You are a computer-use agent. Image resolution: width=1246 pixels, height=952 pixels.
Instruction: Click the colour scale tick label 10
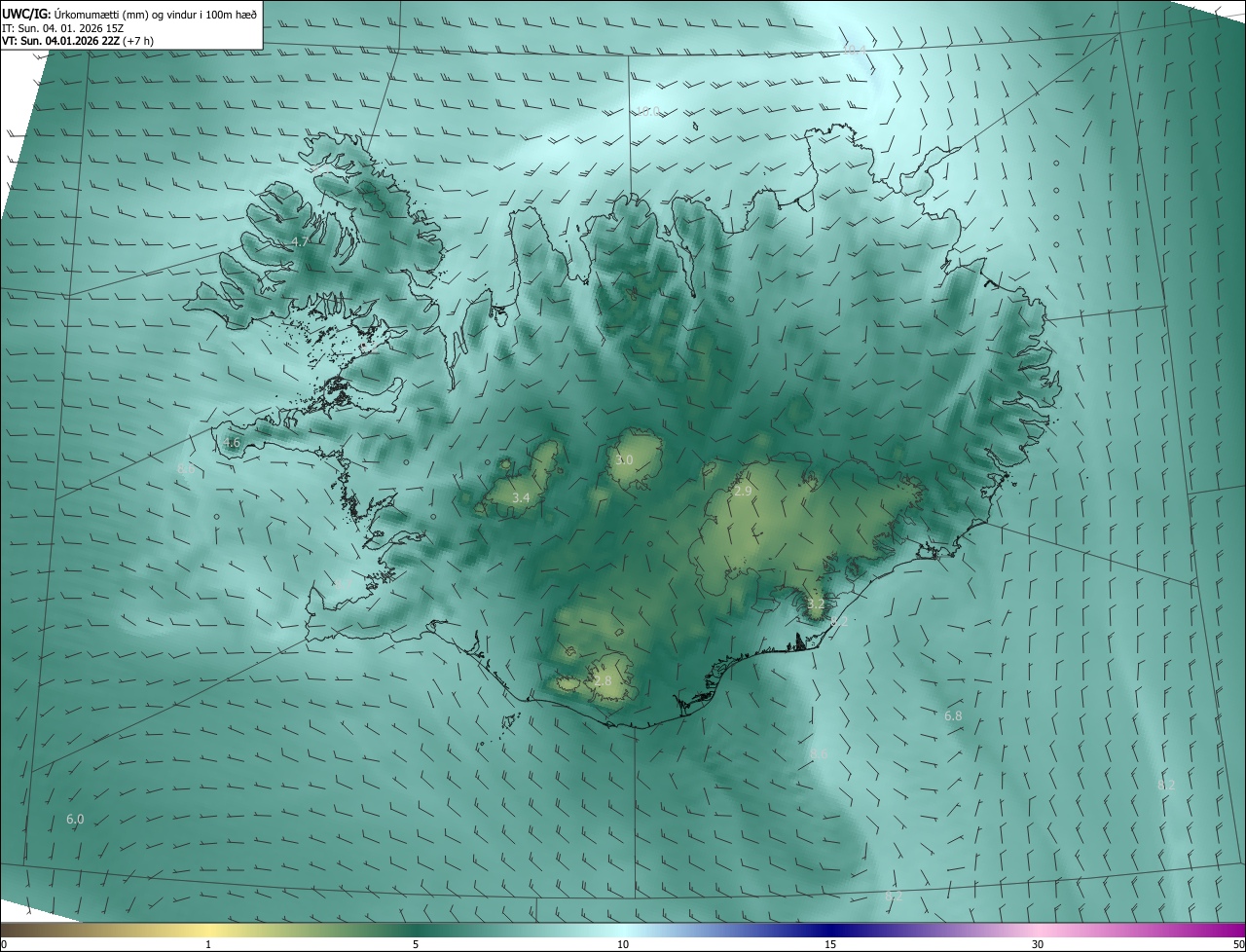(x=623, y=944)
